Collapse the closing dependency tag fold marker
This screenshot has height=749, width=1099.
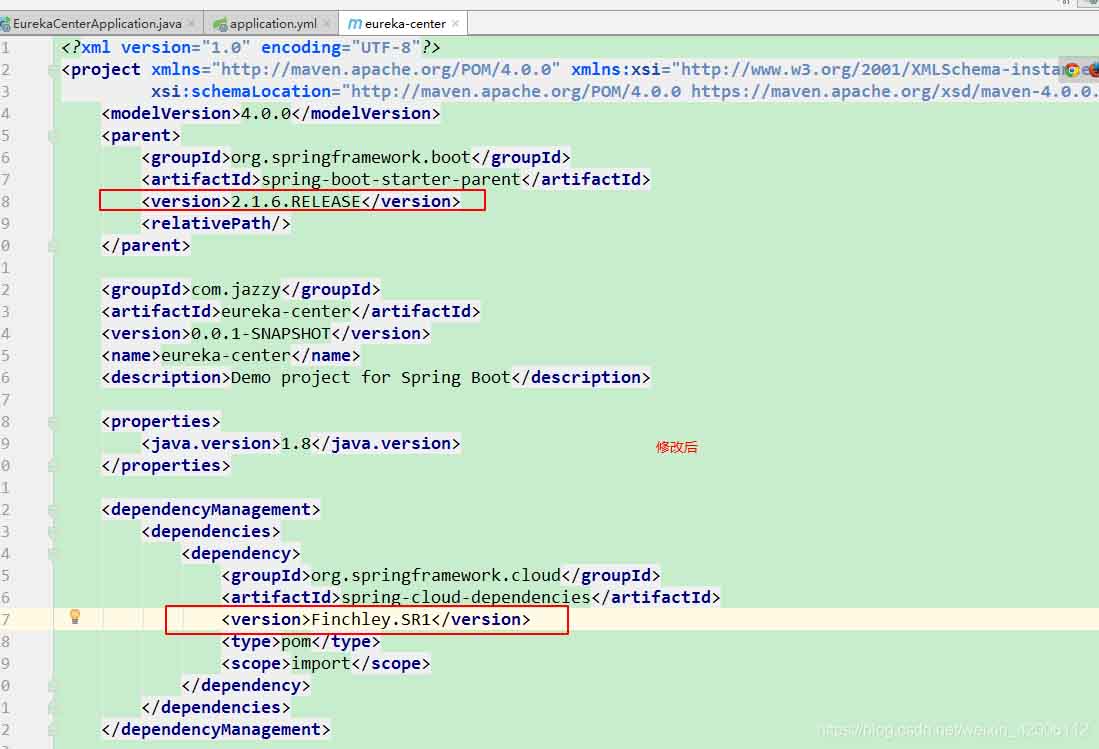click(x=53, y=685)
